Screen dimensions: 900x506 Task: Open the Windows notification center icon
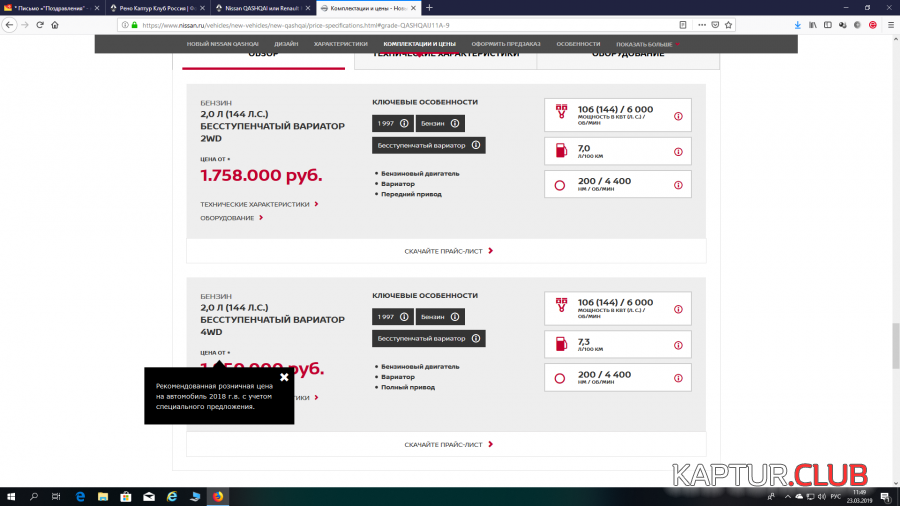click(x=886, y=497)
